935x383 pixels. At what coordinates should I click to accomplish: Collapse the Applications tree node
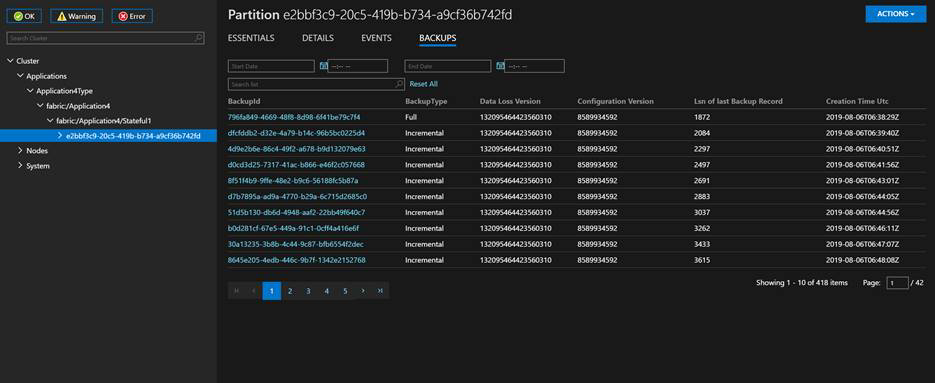tap(21, 76)
